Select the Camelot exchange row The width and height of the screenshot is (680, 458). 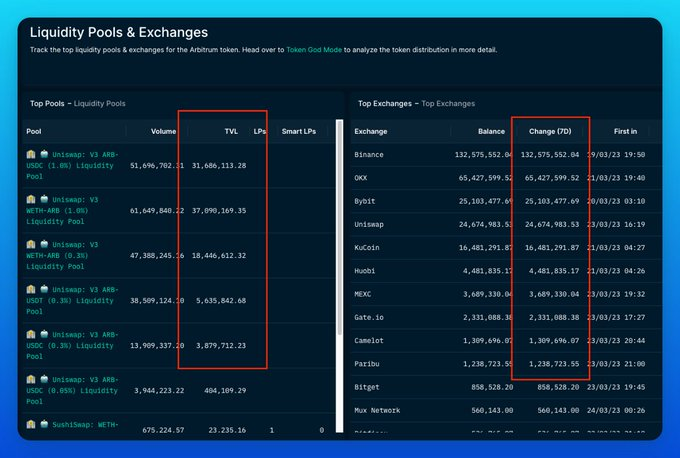coord(369,341)
